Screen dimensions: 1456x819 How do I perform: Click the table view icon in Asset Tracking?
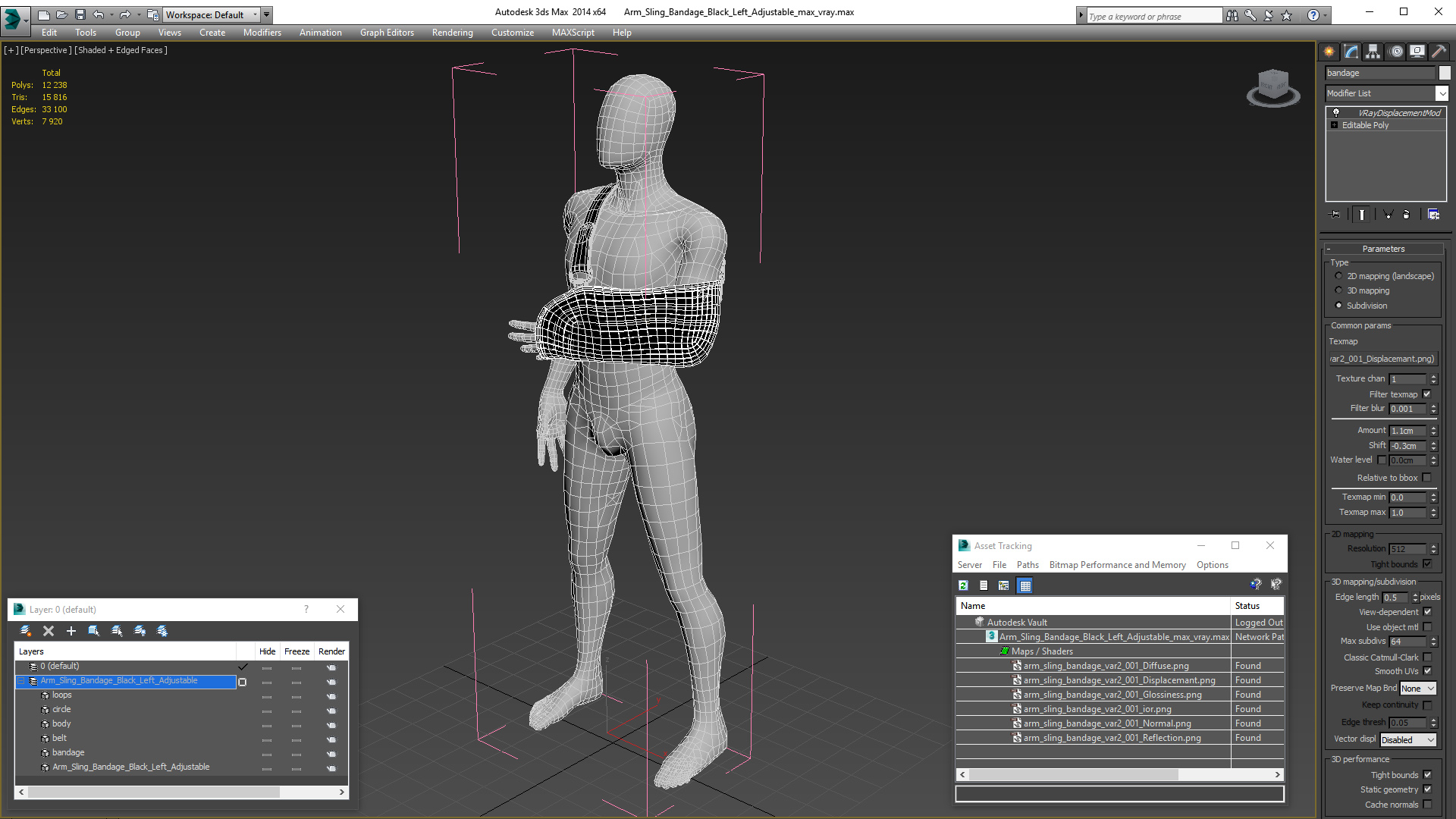1025,585
